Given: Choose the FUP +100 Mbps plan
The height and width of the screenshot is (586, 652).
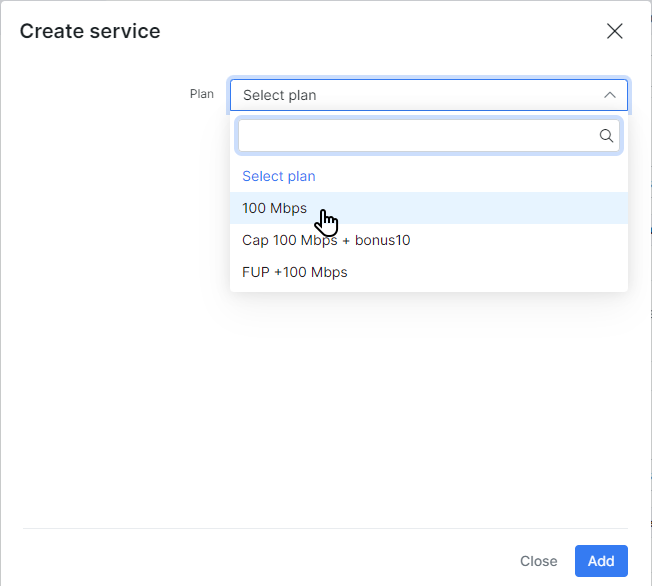Looking at the screenshot, I should coord(429,272).
